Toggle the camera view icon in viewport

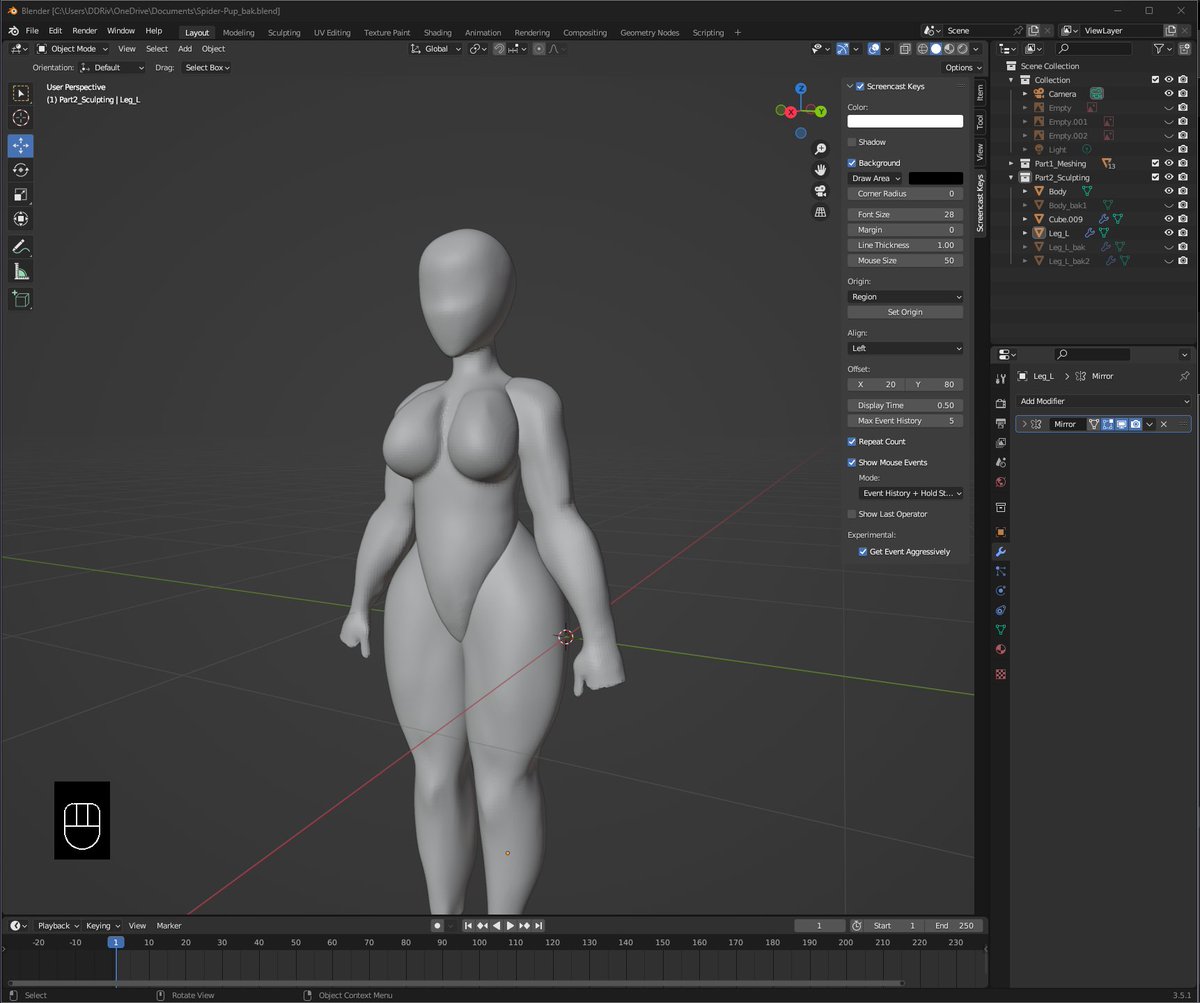tap(821, 191)
